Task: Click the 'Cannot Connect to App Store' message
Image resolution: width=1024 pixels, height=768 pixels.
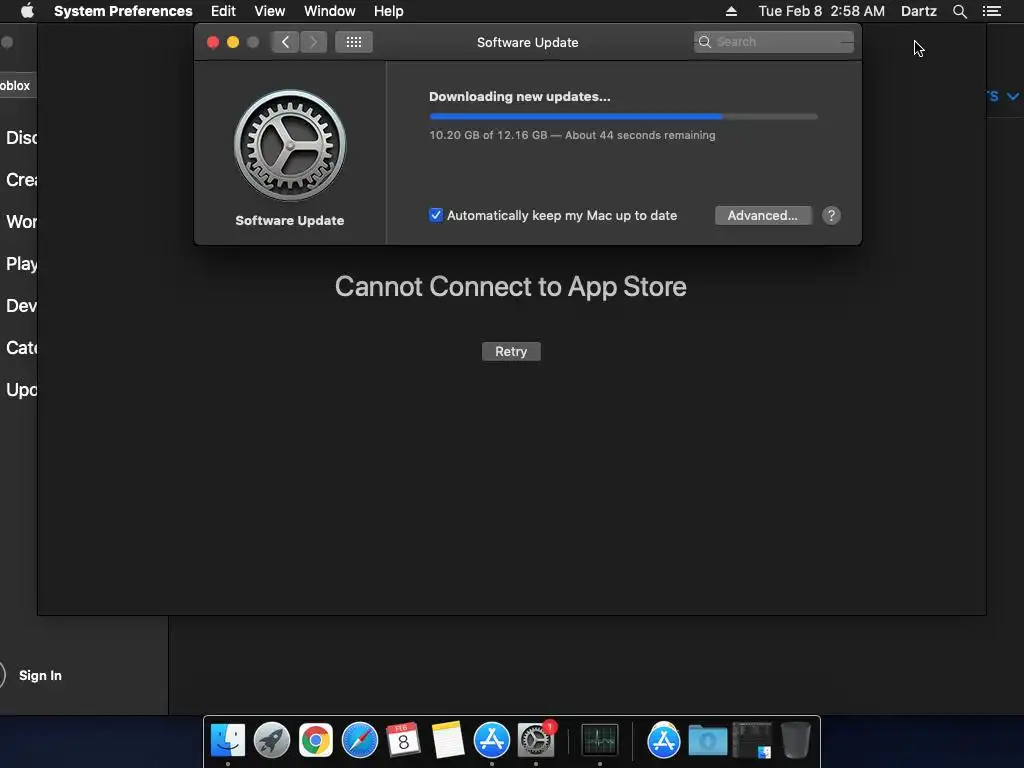Action: (x=511, y=287)
